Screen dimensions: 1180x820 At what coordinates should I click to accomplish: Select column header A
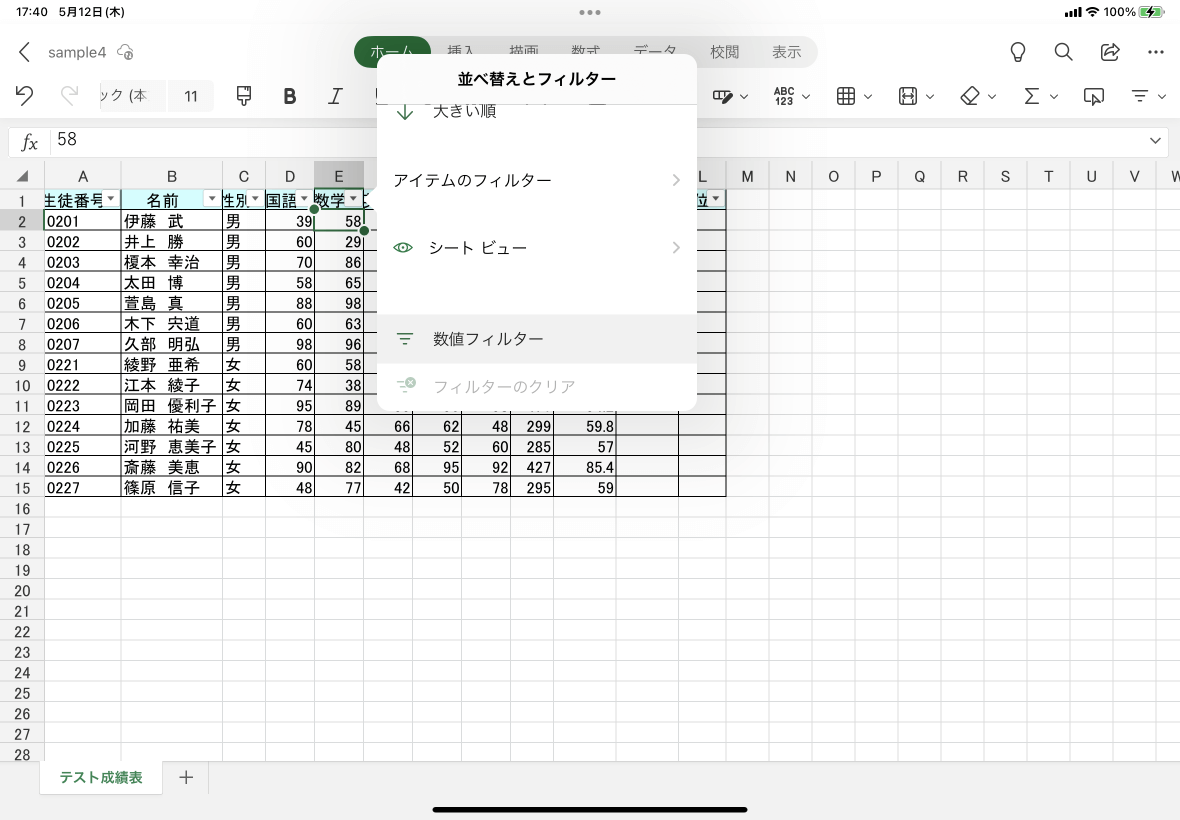pos(83,176)
